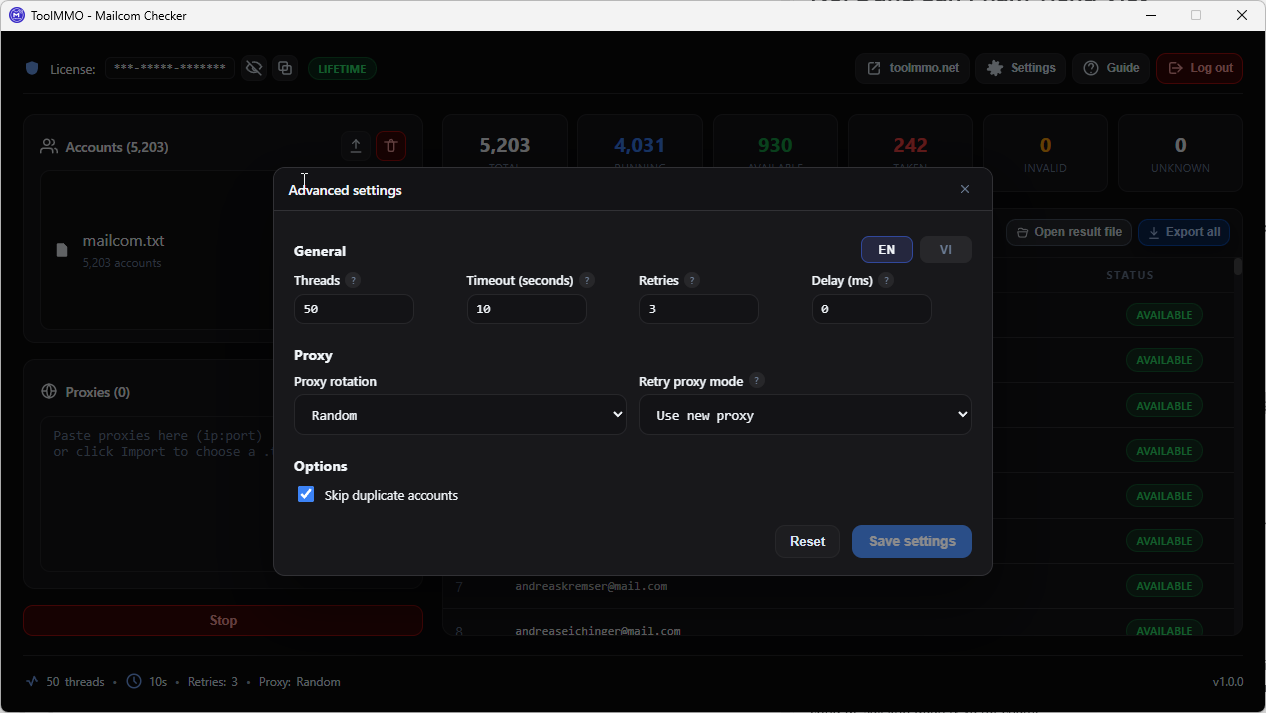The width and height of the screenshot is (1266, 713).
Task: Switch language to EN
Action: point(886,250)
